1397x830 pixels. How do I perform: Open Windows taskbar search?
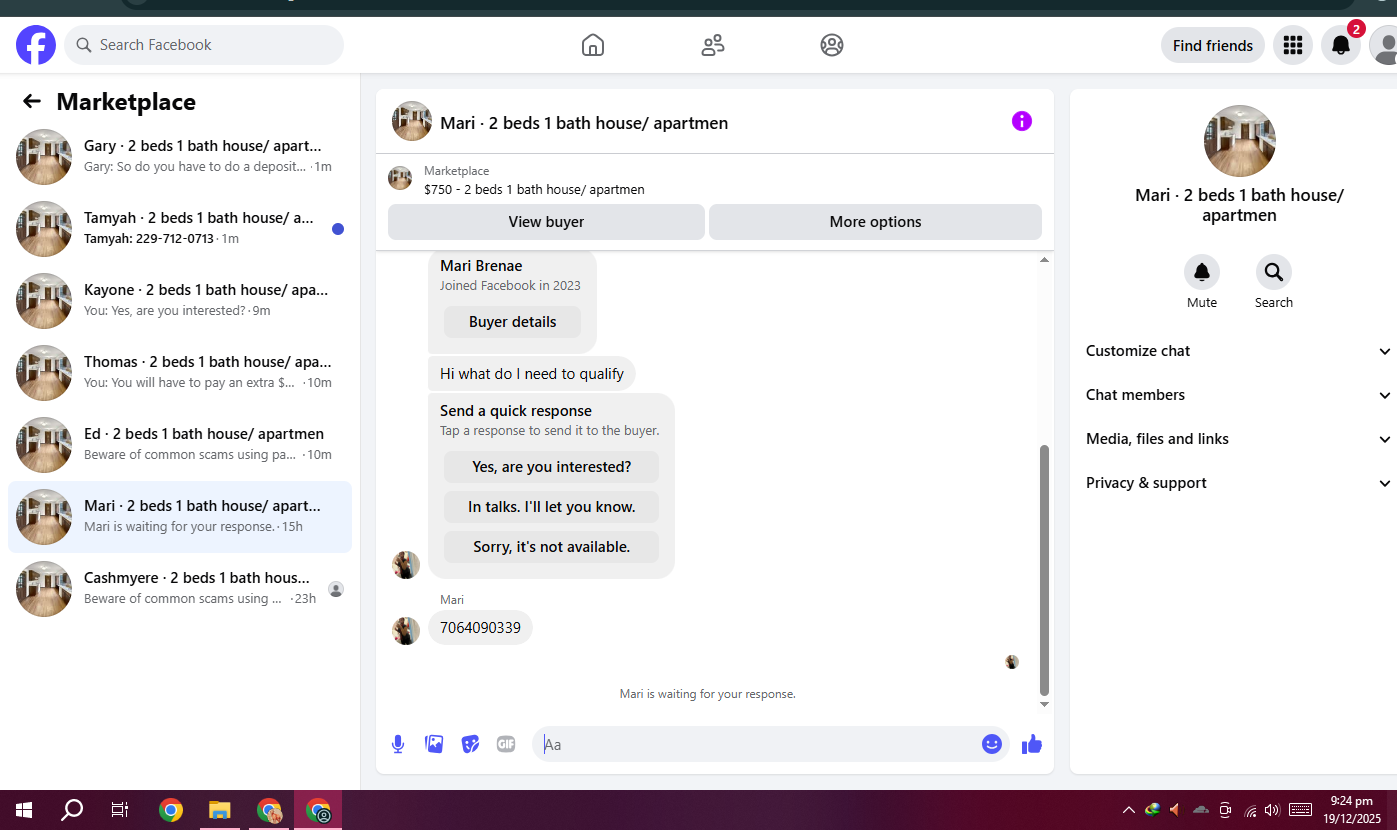pyautogui.click(x=72, y=810)
